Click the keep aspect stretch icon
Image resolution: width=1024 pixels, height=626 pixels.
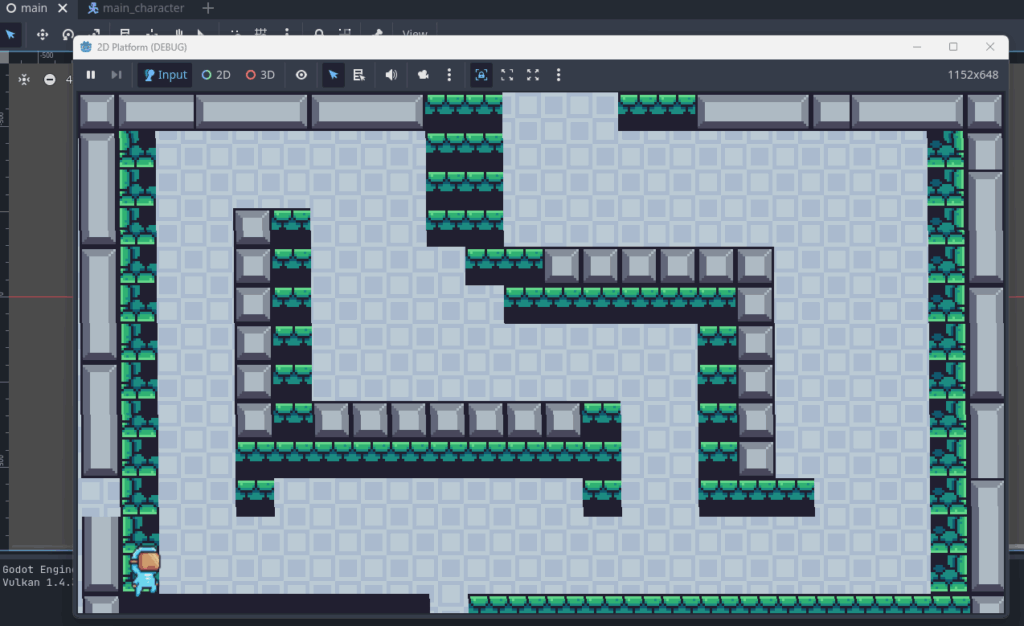tap(507, 75)
